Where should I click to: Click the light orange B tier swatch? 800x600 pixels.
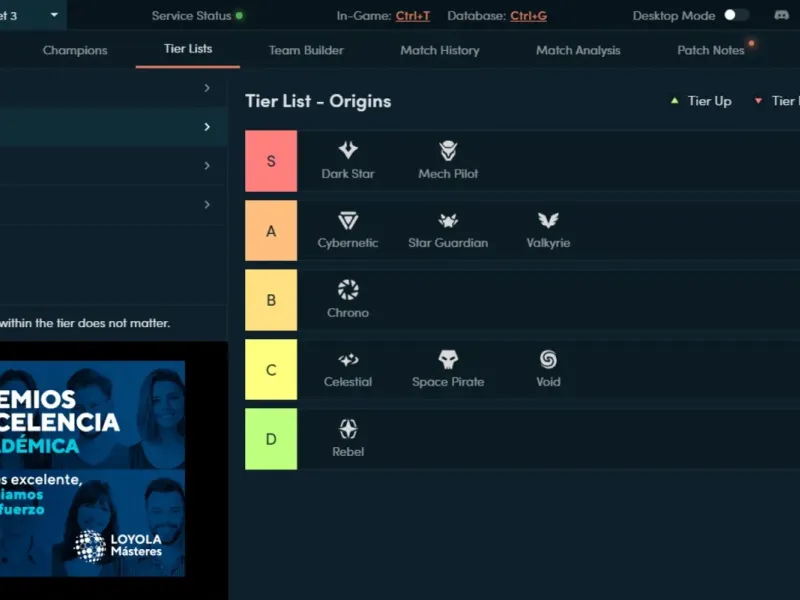click(x=271, y=300)
